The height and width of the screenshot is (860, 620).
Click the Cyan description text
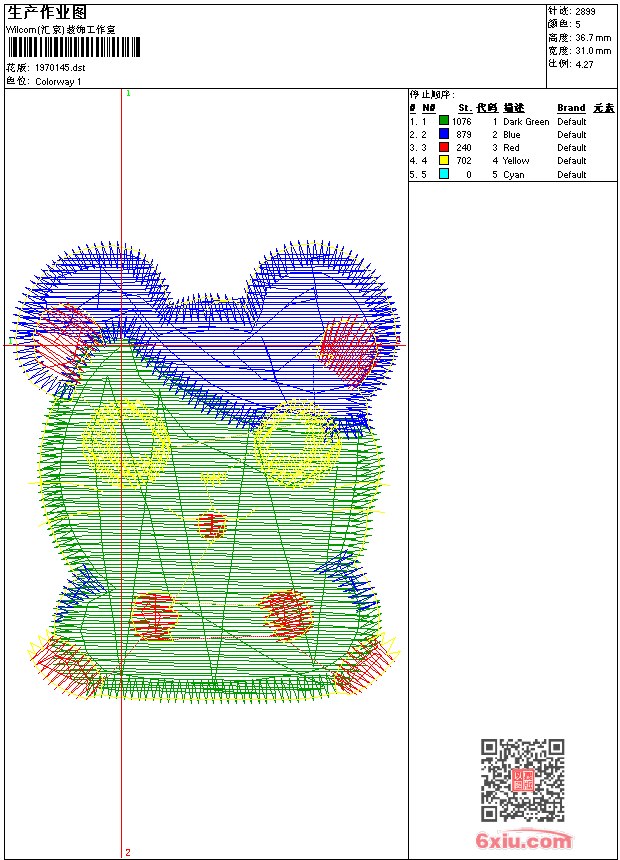point(514,175)
